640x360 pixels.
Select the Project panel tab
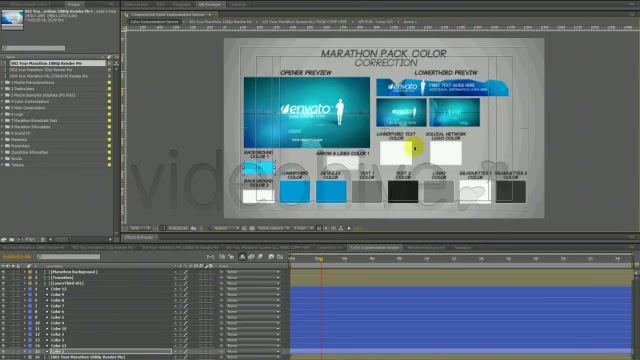click(x=73, y=4)
